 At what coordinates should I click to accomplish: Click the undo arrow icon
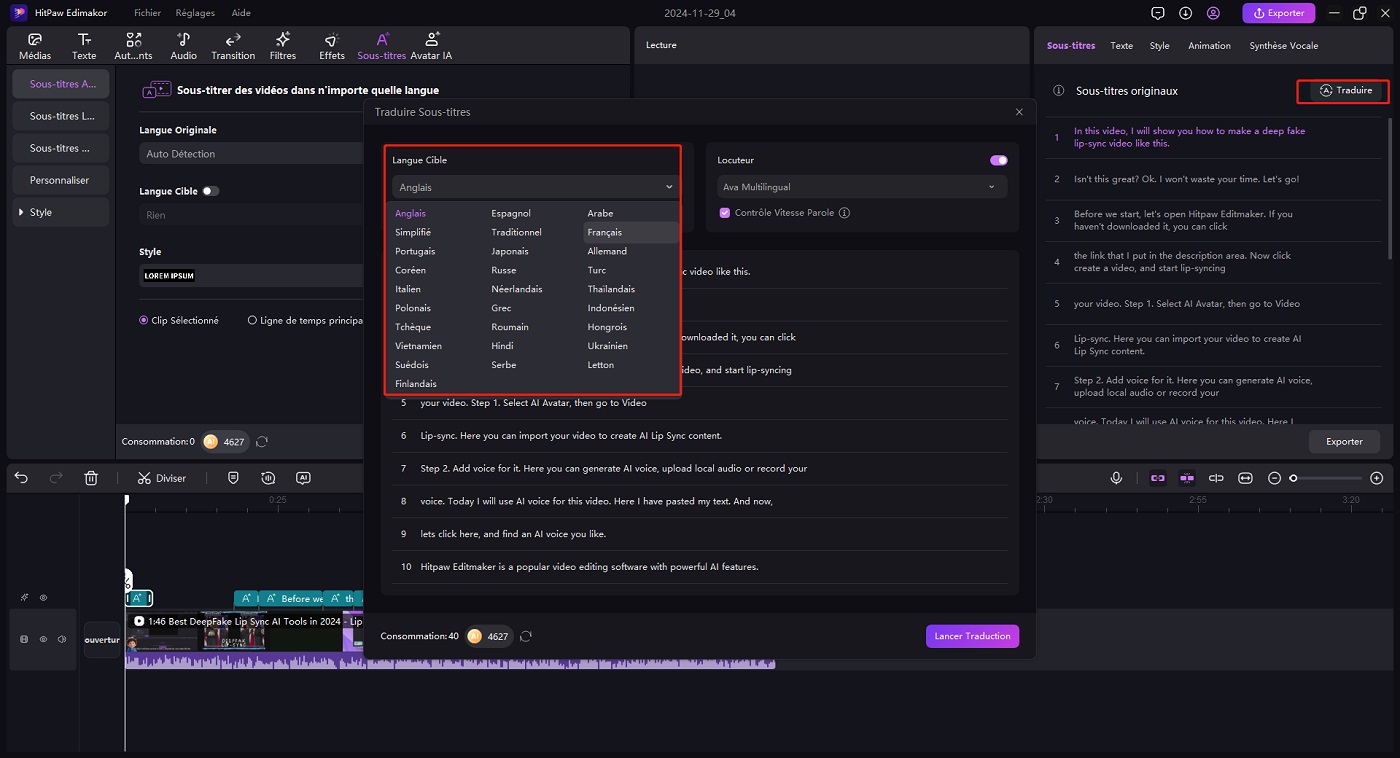coord(21,478)
